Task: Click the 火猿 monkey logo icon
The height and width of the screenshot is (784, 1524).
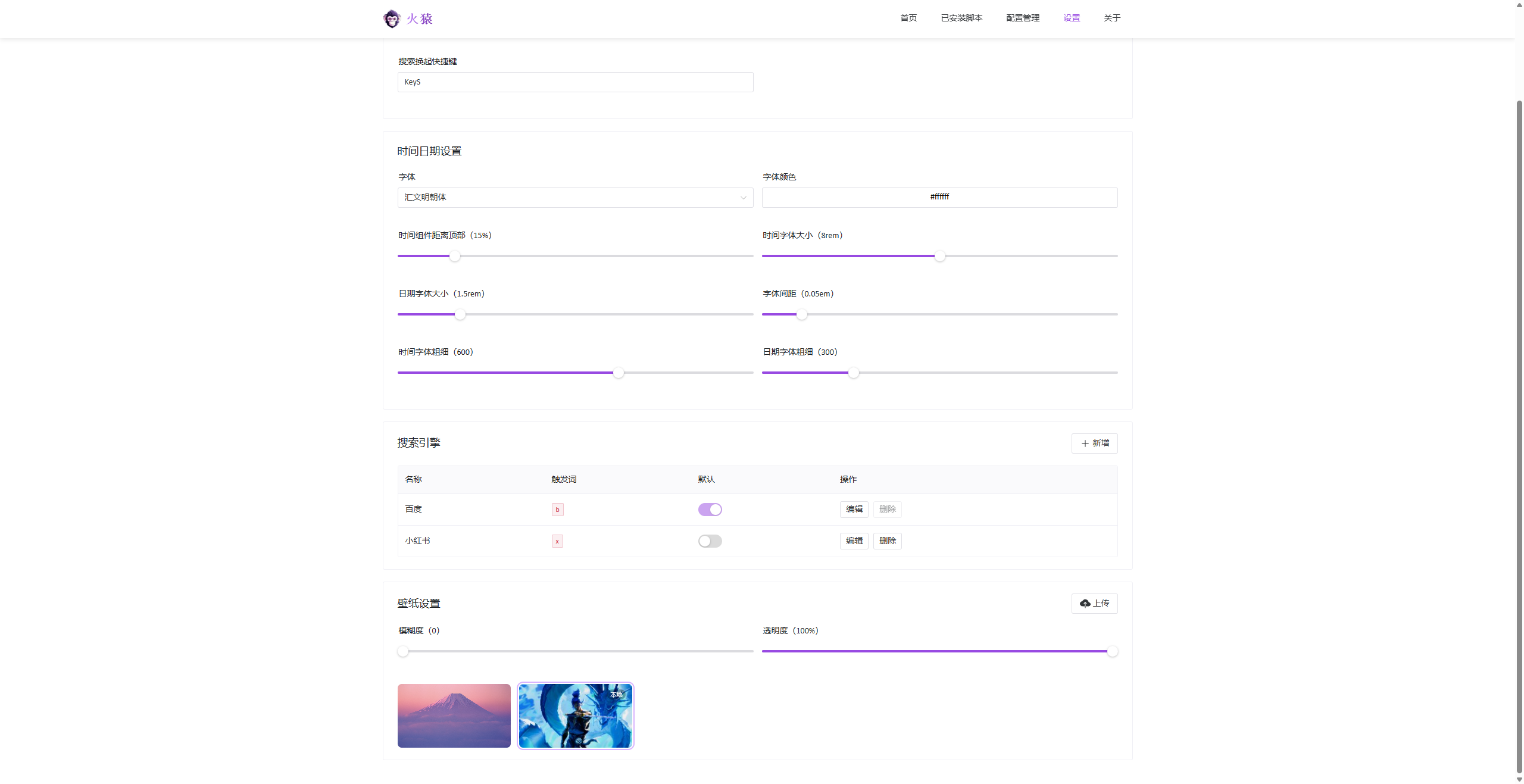Action: [392, 18]
